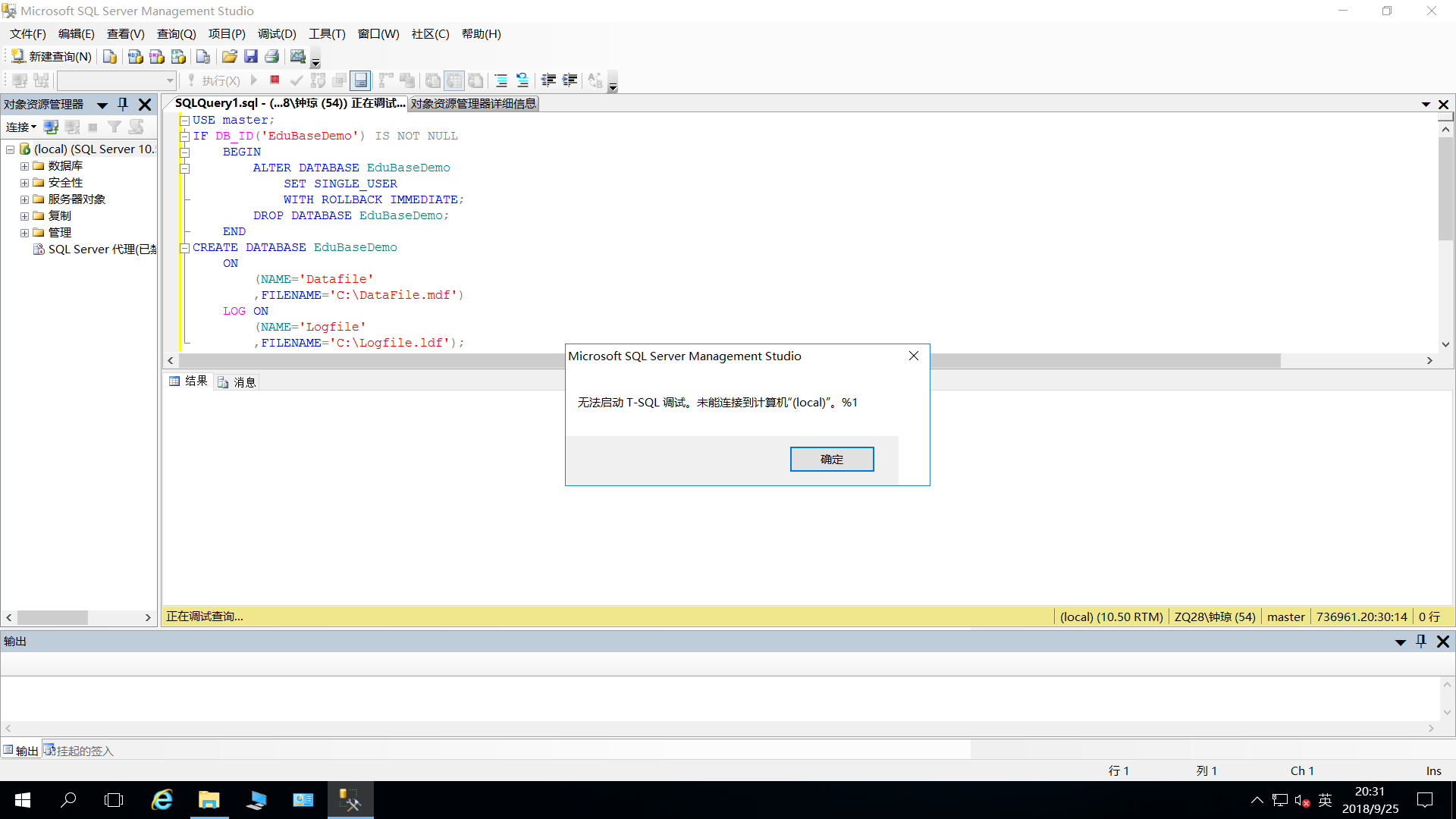The height and width of the screenshot is (819, 1456).
Task: Show the estimated execution plan icon
Action: (x=318, y=80)
